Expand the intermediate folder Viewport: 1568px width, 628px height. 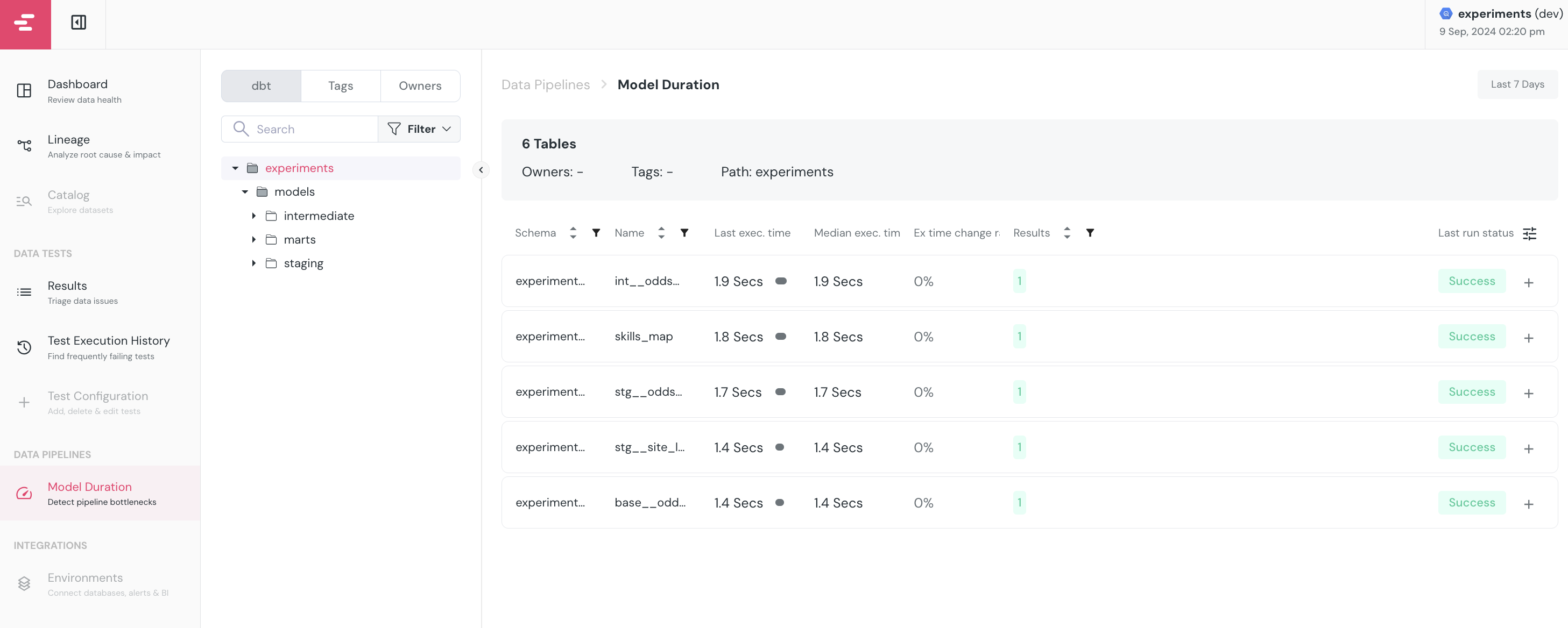254,216
